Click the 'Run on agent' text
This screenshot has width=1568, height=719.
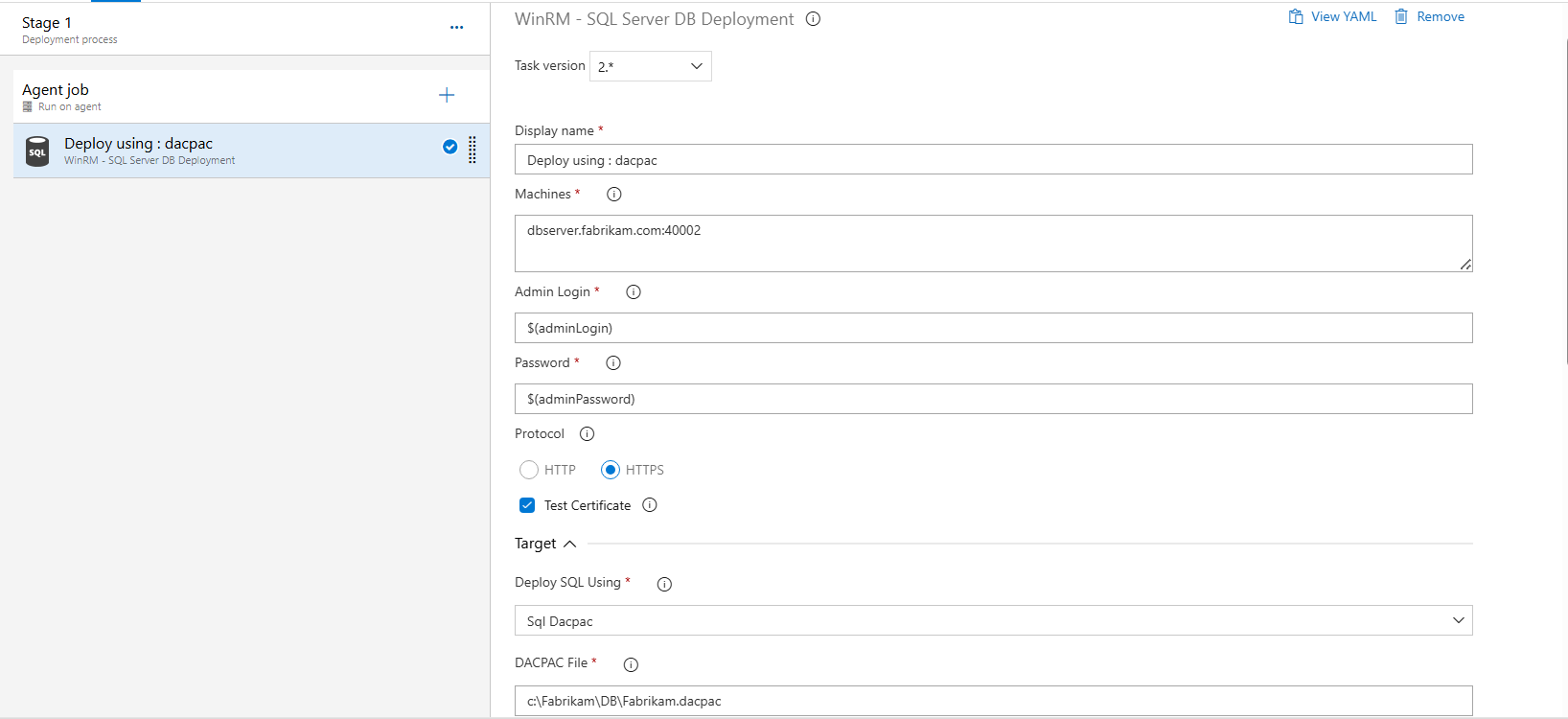tap(69, 106)
